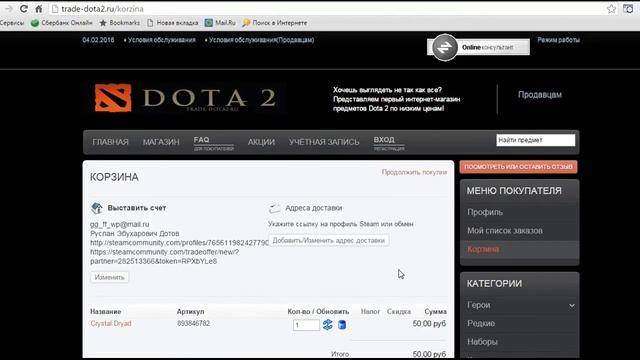Viewport: 640px width, 360px height.
Task: Open the Поиск в Интернете bookmark
Action: pyautogui.click(x=275, y=23)
